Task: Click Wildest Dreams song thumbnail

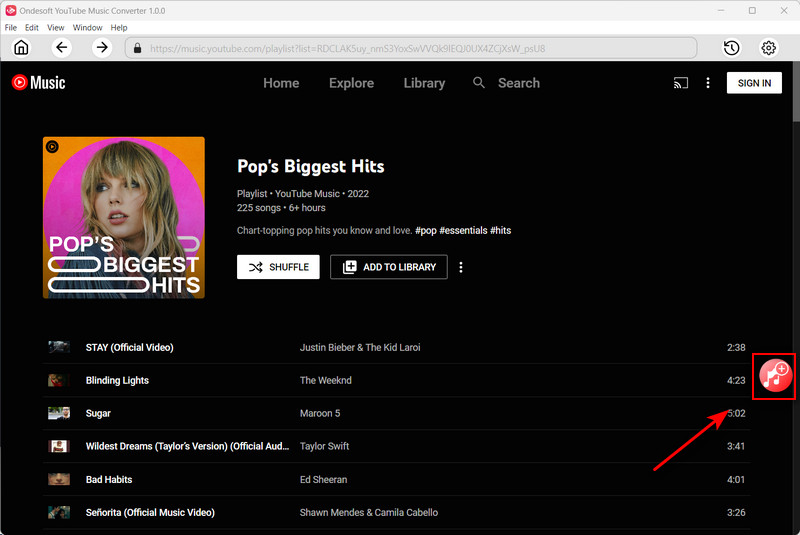Action: click(59, 446)
